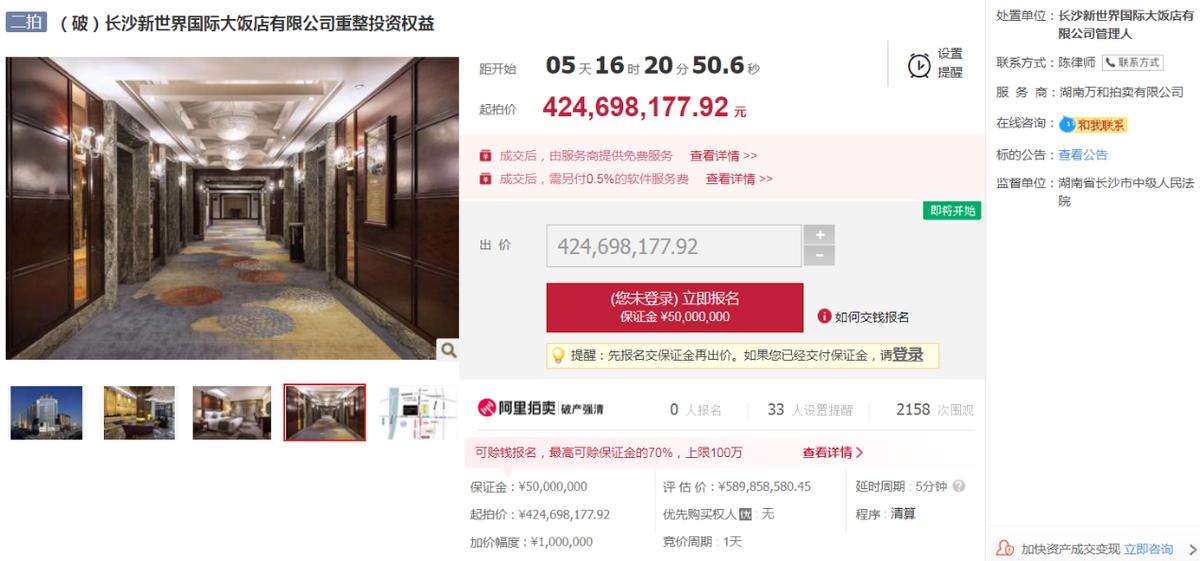The image size is (1200, 561).
Task: Expand 查看详情 for software service fee
Action: [x=739, y=179]
